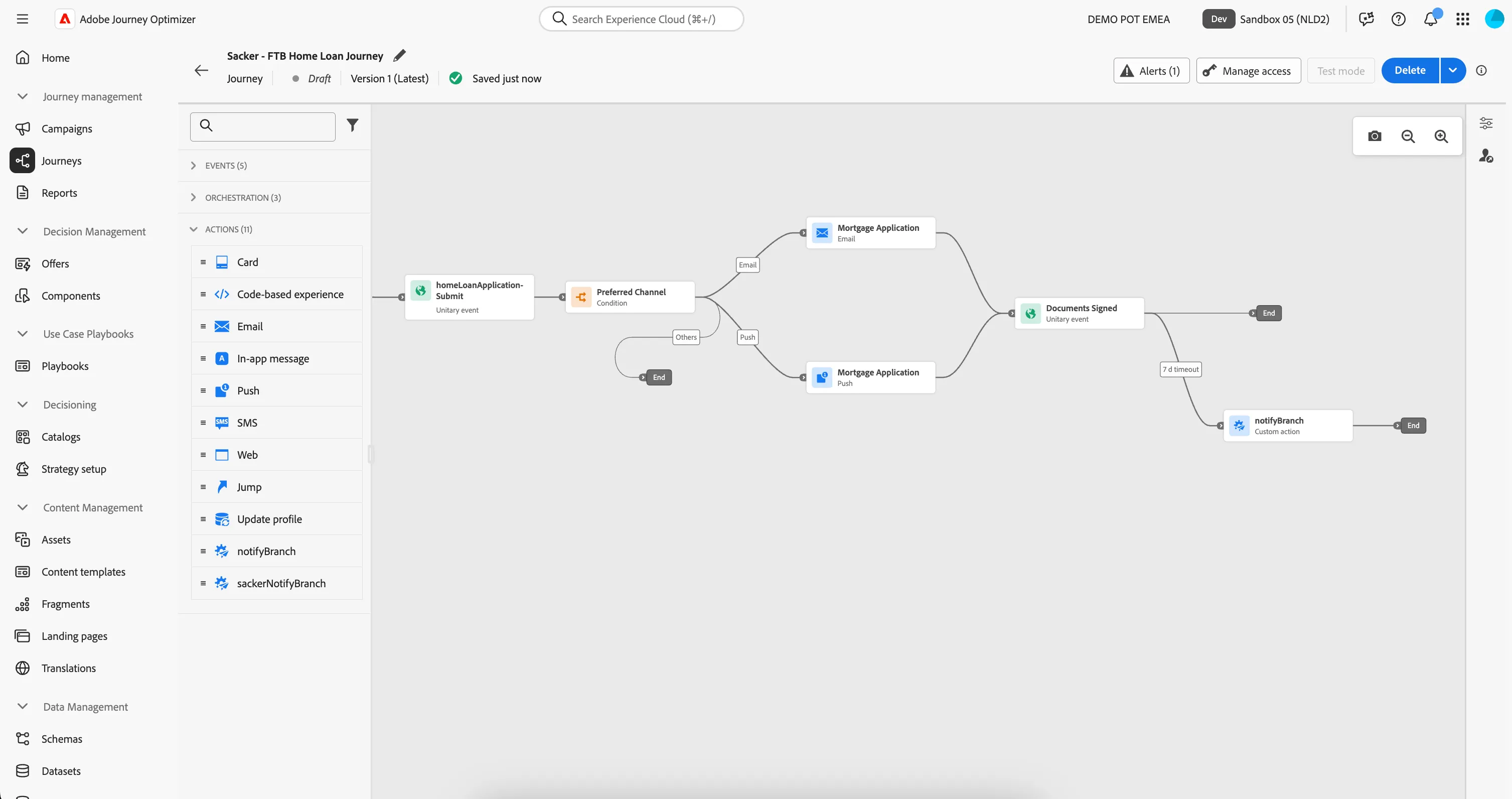Select the notifyBranch custom action node
Screen dimensions: 1512x799
point(1288,426)
